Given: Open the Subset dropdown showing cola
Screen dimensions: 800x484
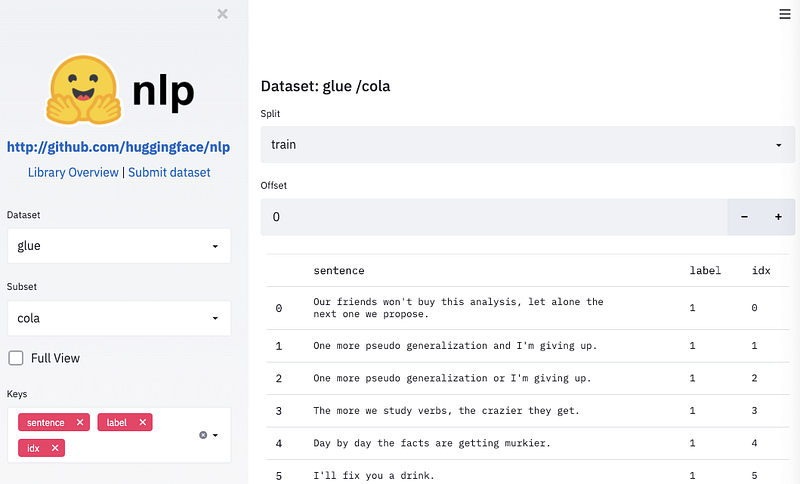Looking at the screenshot, I should (x=118, y=319).
